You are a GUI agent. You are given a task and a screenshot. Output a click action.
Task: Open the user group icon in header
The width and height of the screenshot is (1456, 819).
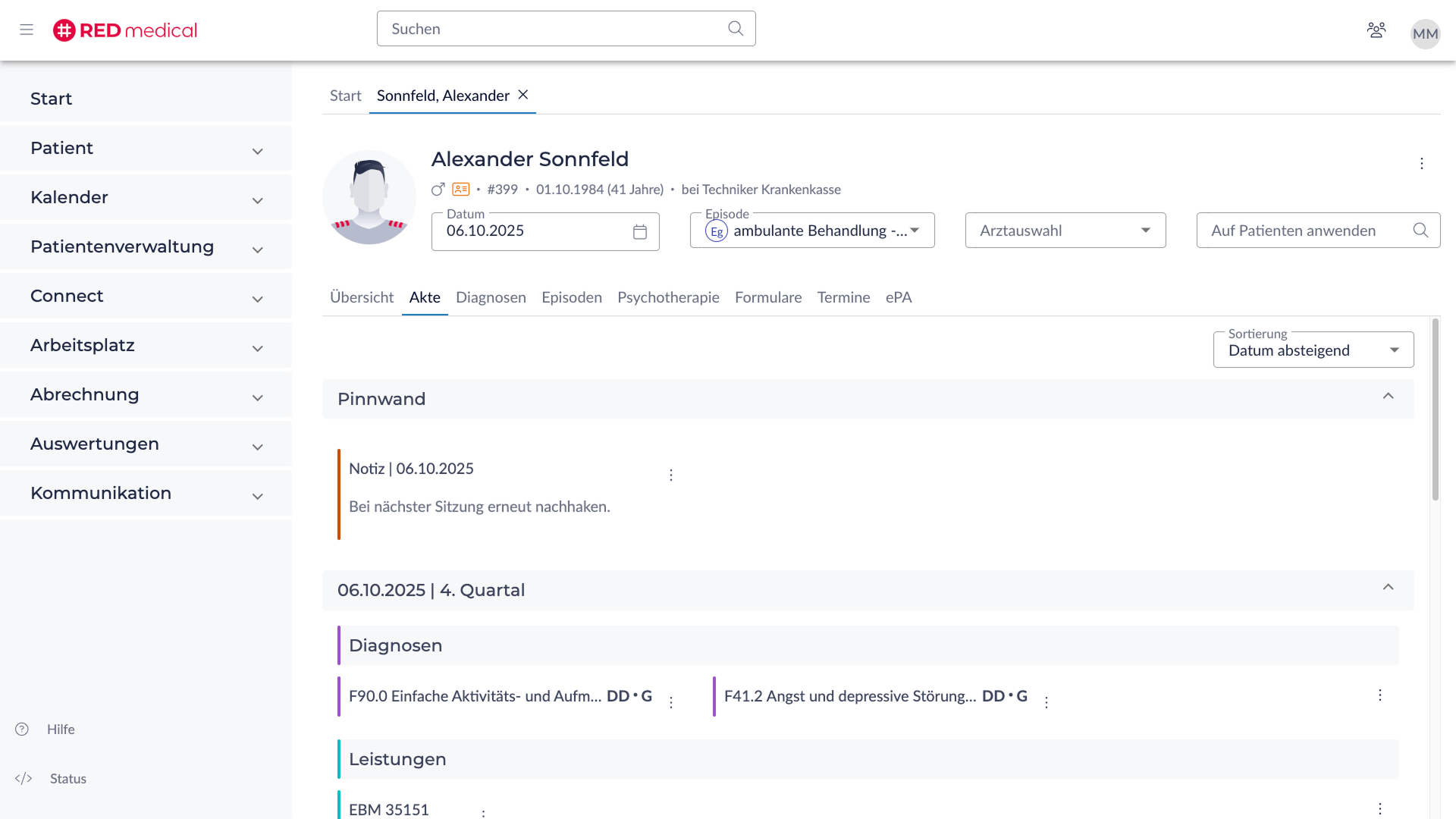1376,30
